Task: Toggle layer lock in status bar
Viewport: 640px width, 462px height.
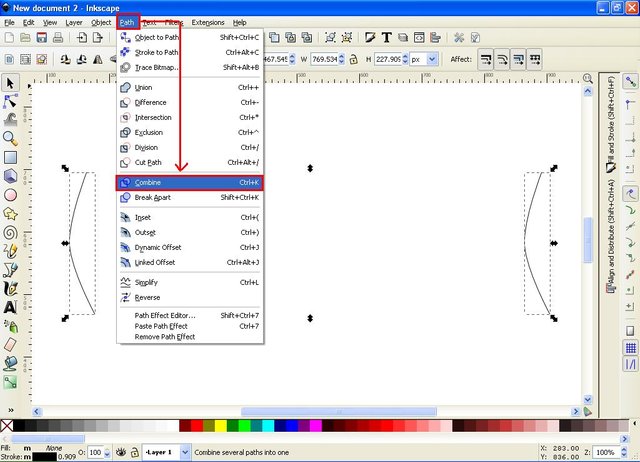Action: pyautogui.click(x=134, y=452)
